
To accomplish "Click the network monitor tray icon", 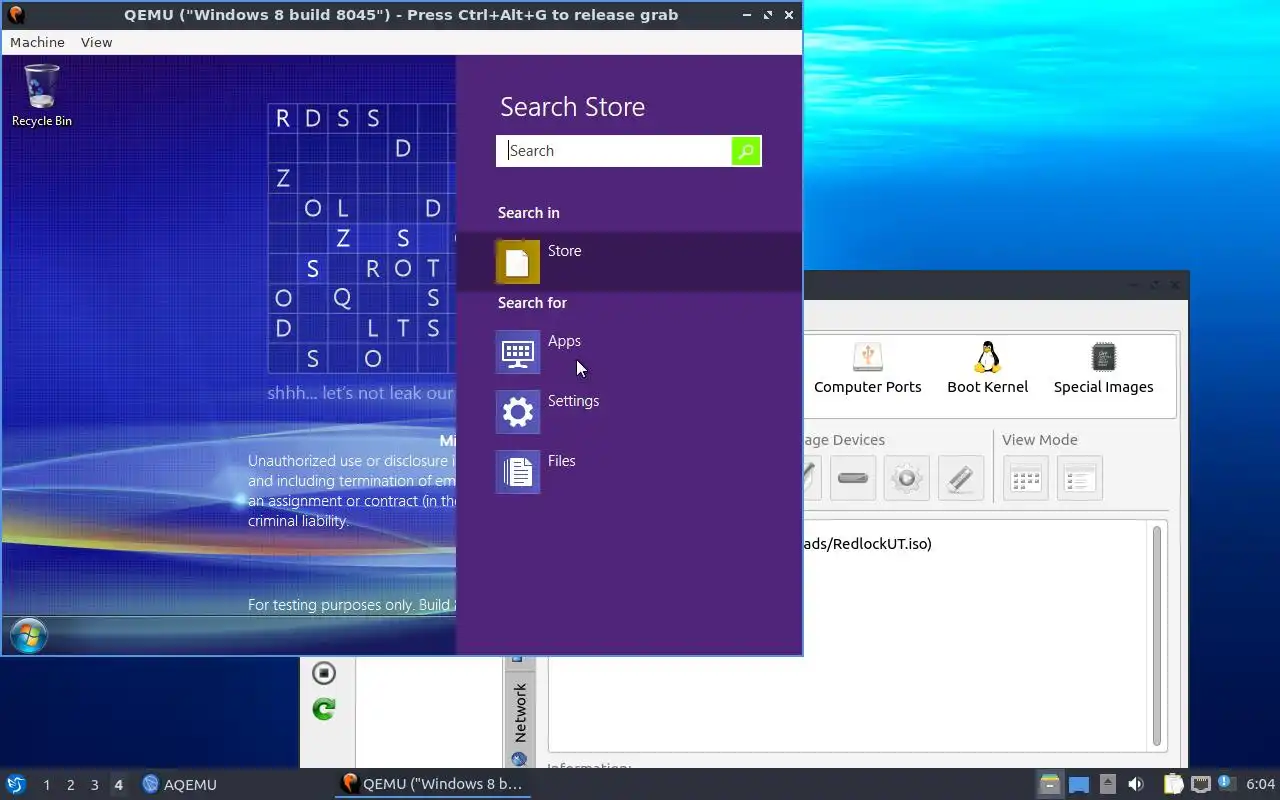I will [1201, 784].
